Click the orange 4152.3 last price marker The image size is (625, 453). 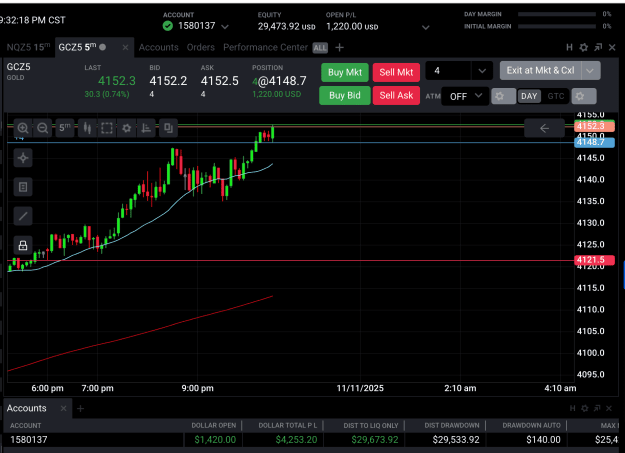point(594,126)
